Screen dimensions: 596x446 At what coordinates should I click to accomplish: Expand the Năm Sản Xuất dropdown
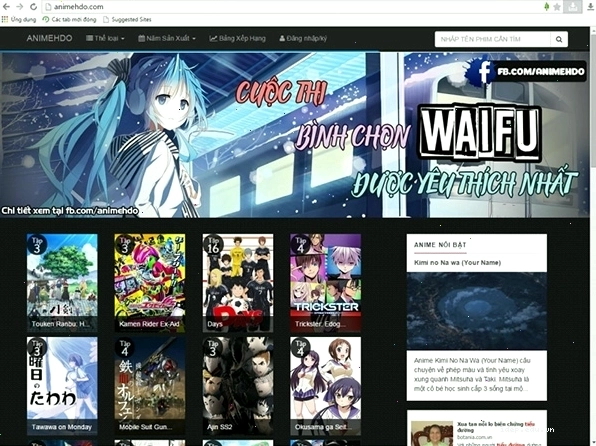click(x=167, y=38)
